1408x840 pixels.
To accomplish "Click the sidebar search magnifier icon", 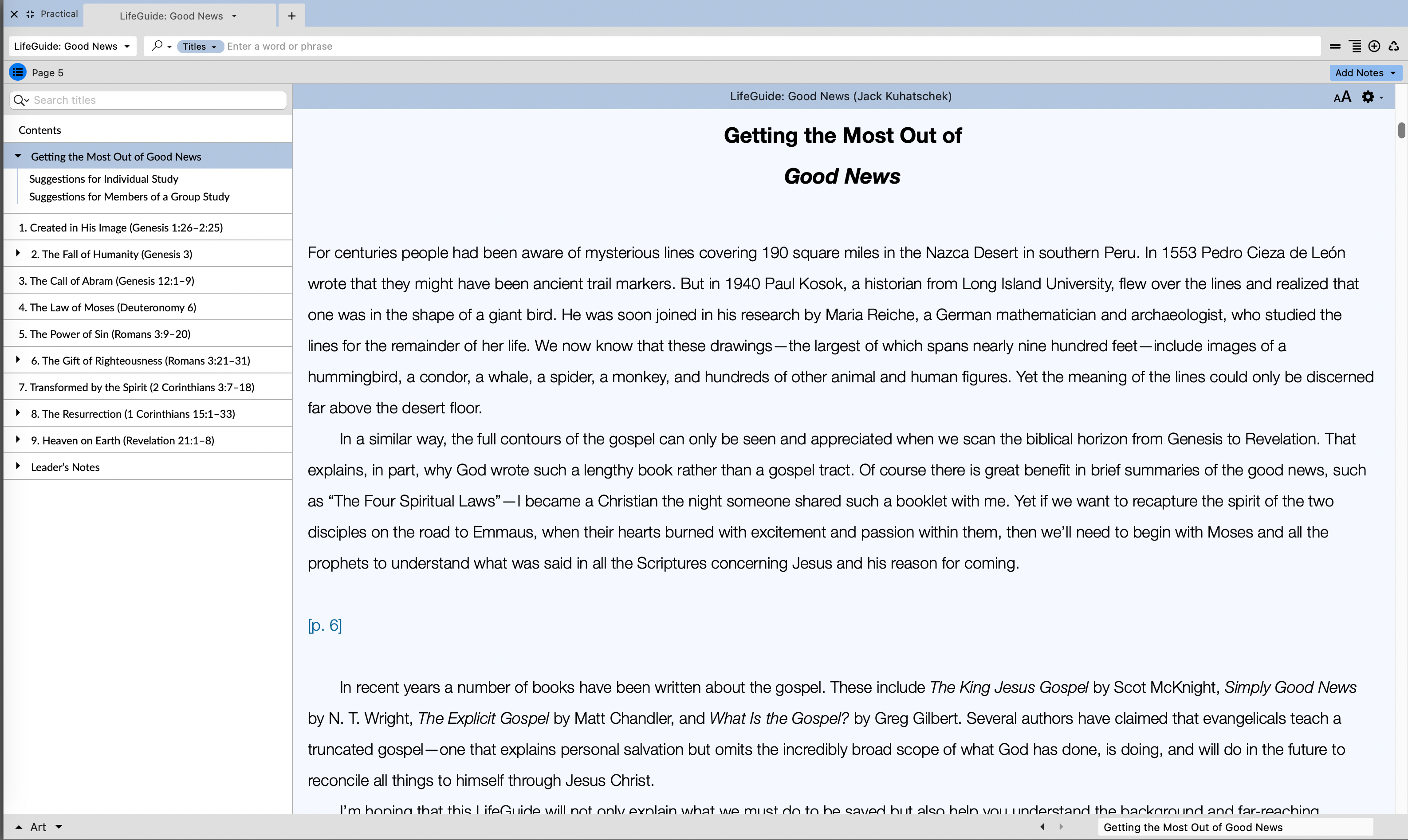I will pyautogui.click(x=21, y=100).
